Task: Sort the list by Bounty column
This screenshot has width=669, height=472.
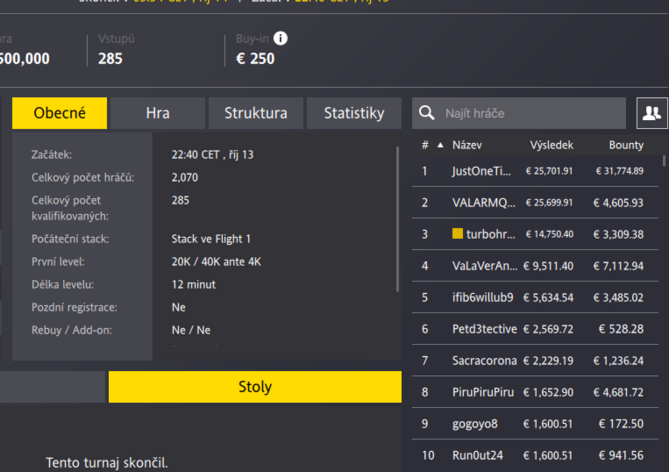Action: pyautogui.click(x=626, y=145)
